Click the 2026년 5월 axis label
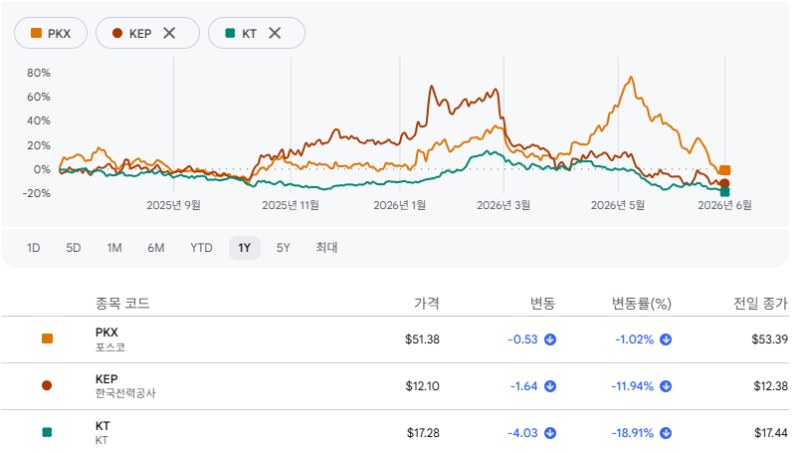The width and height of the screenshot is (800, 453). coord(618,205)
